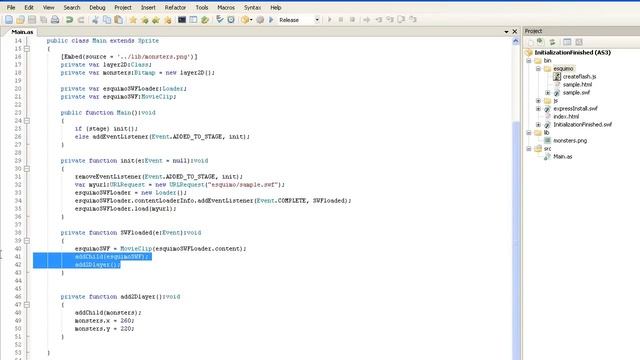This screenshot has height=360, width=640.
Task: Cut selection with the scissors icon
Action: click(x=96, y=20)
